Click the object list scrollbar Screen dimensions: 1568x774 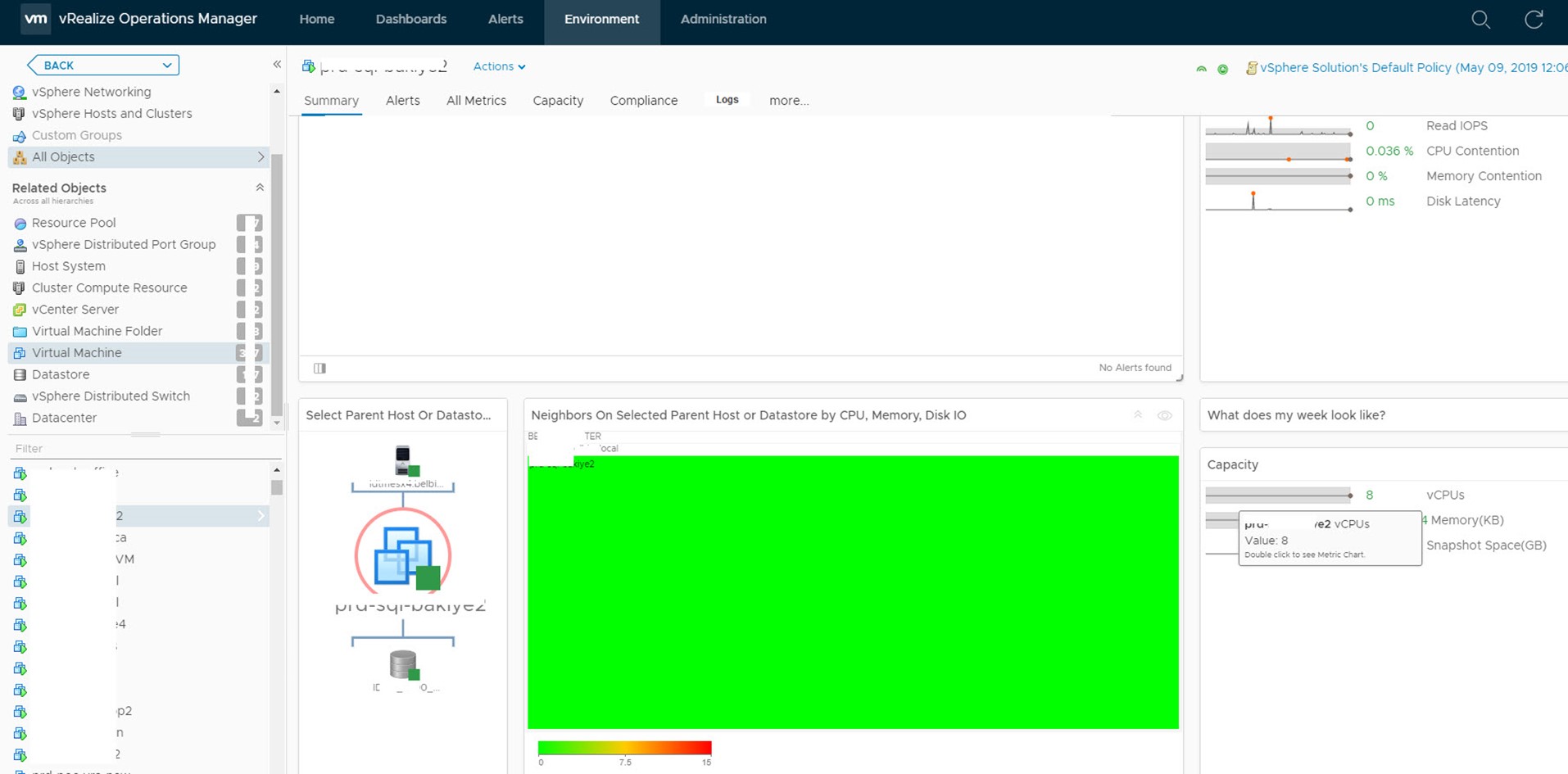pos(277,487)
